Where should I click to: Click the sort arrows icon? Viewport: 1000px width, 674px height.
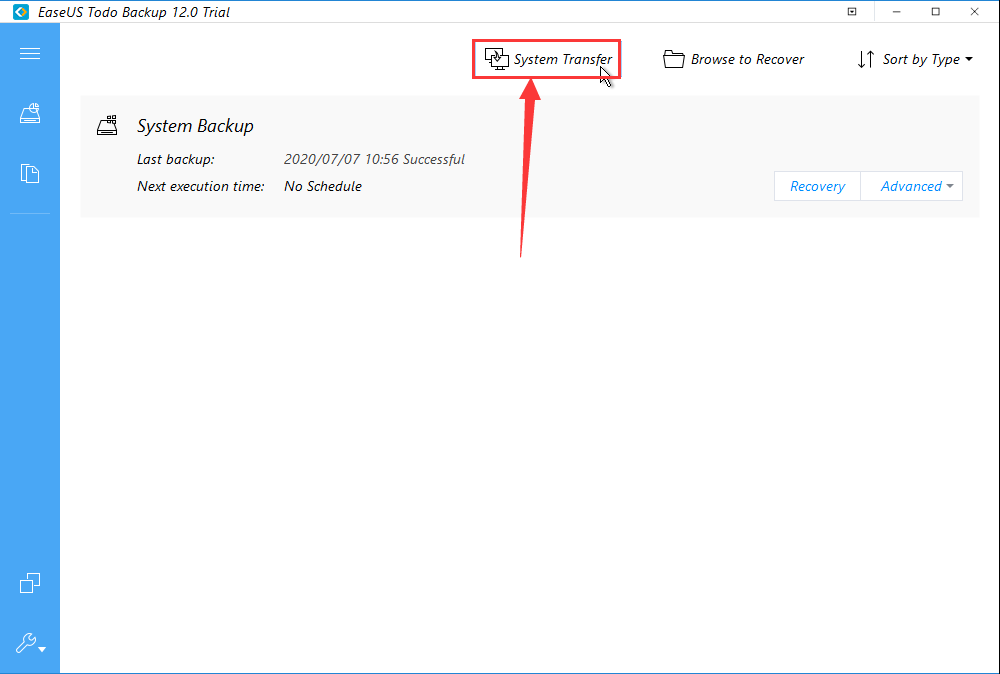866,59
